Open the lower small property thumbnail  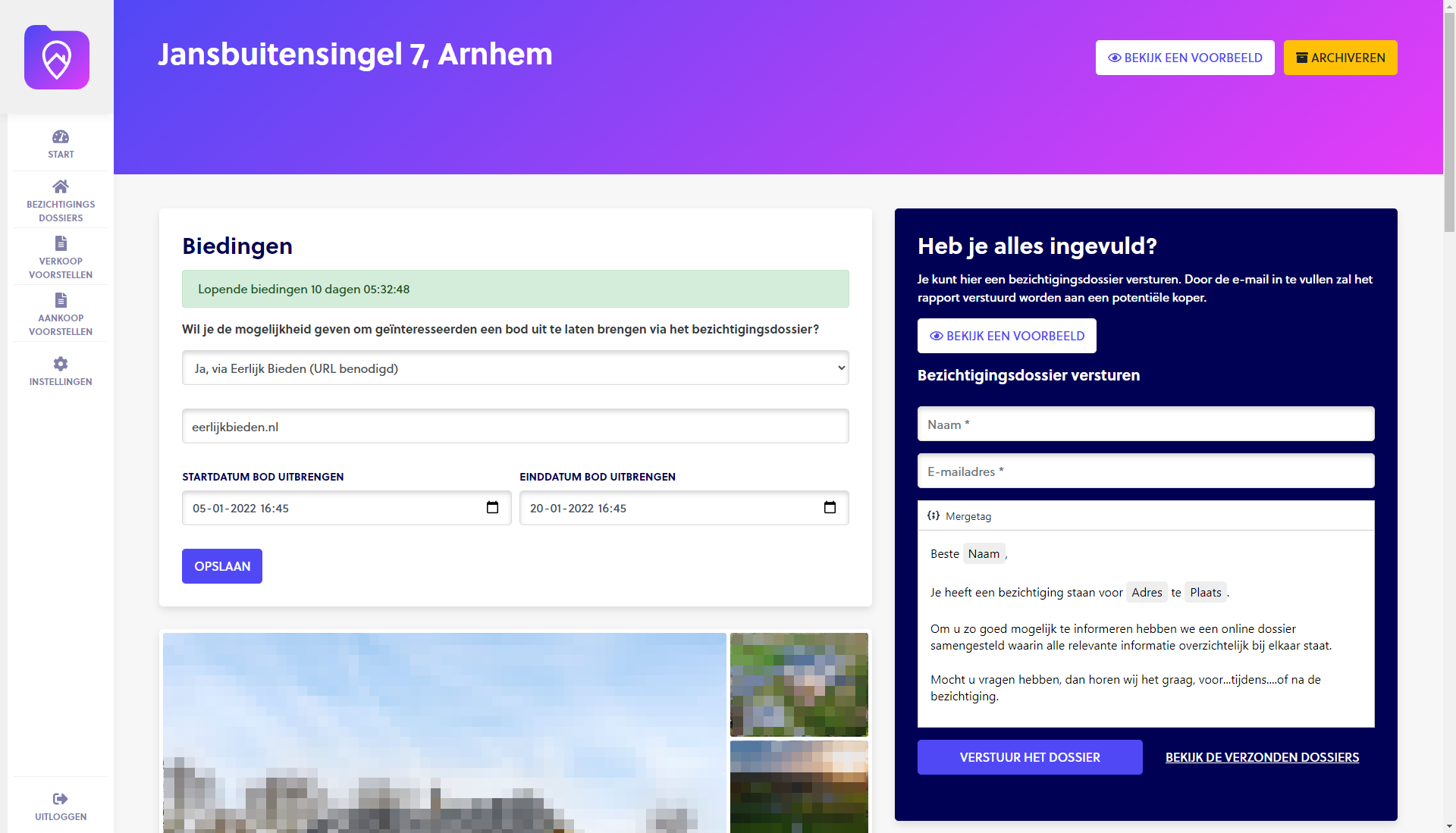tap(799, 787)
